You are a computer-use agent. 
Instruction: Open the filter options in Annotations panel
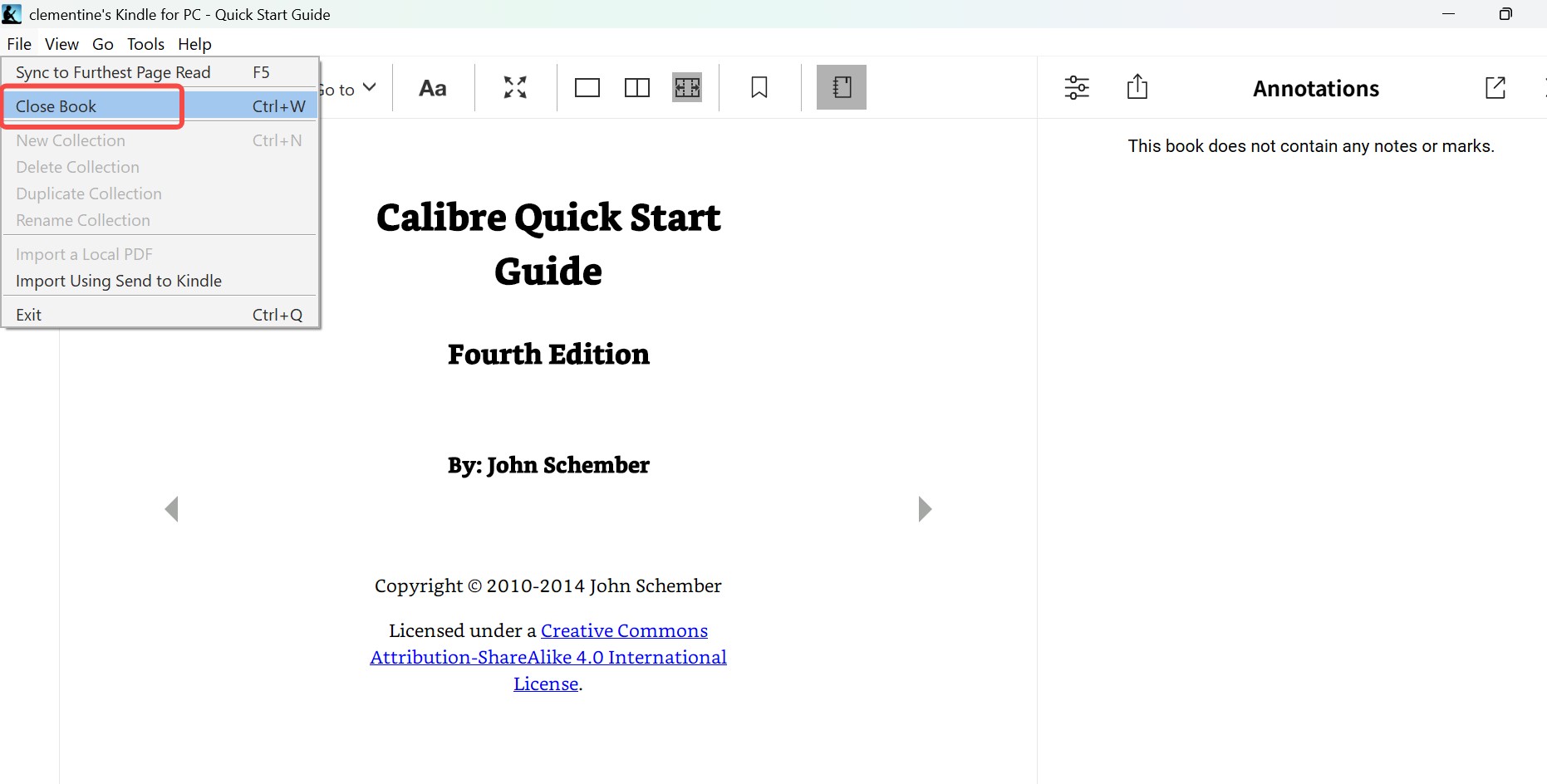(1077, 87)
